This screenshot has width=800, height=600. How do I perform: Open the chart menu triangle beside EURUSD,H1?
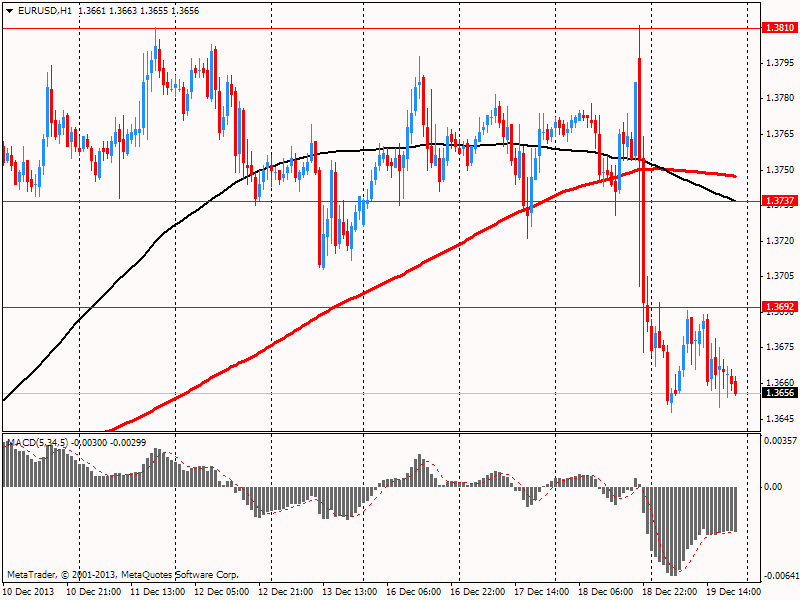[10, 11]
